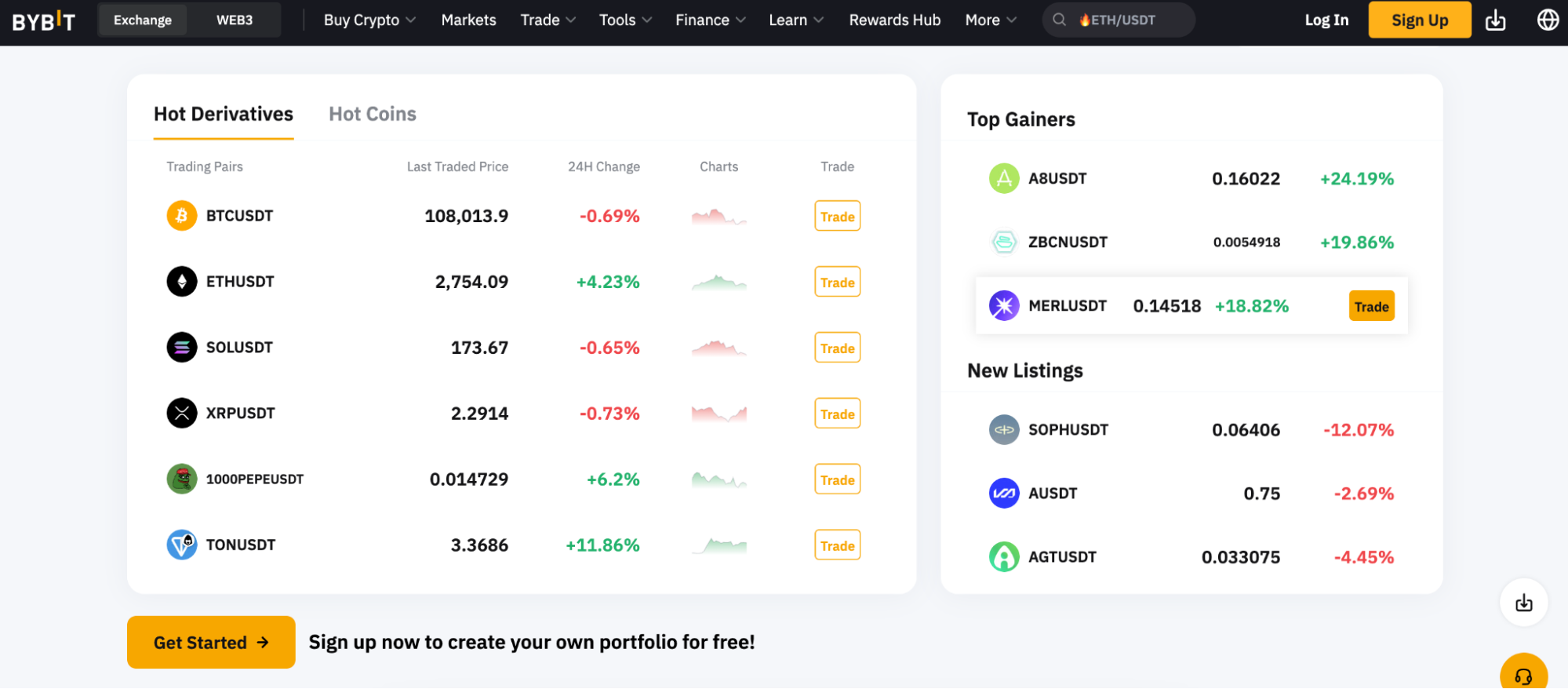The height and width of the screenshot is (689, 1568).
Task: Click the floating download app button
Action: 1523,603
